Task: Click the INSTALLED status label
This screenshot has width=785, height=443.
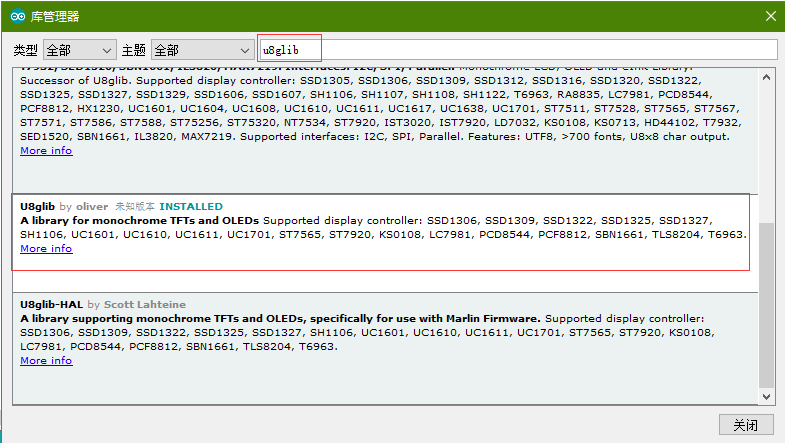Action: pyautogui.click(x=191, y=207)
